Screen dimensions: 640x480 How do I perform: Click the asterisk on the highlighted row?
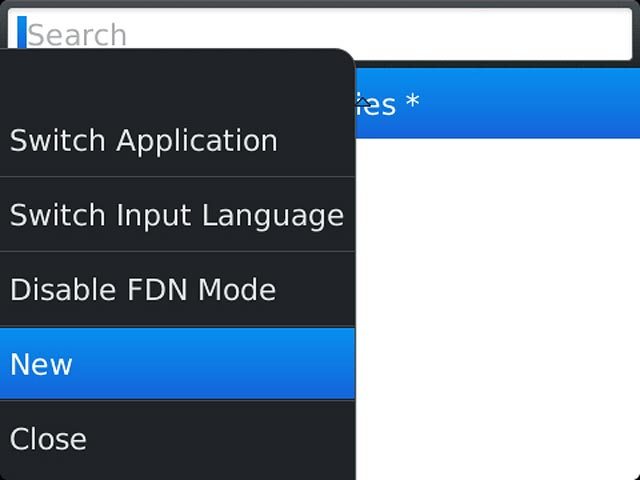pos(413,100)
